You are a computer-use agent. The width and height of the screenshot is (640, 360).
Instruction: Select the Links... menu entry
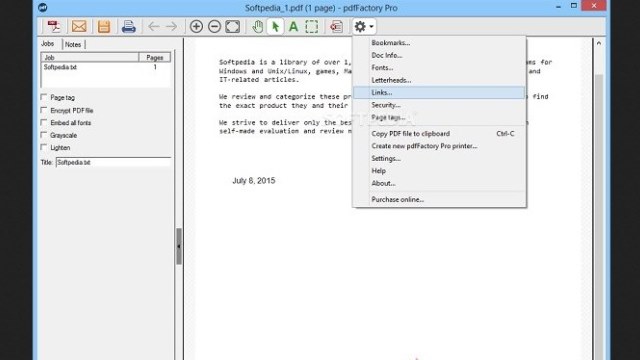pos(439,93)
